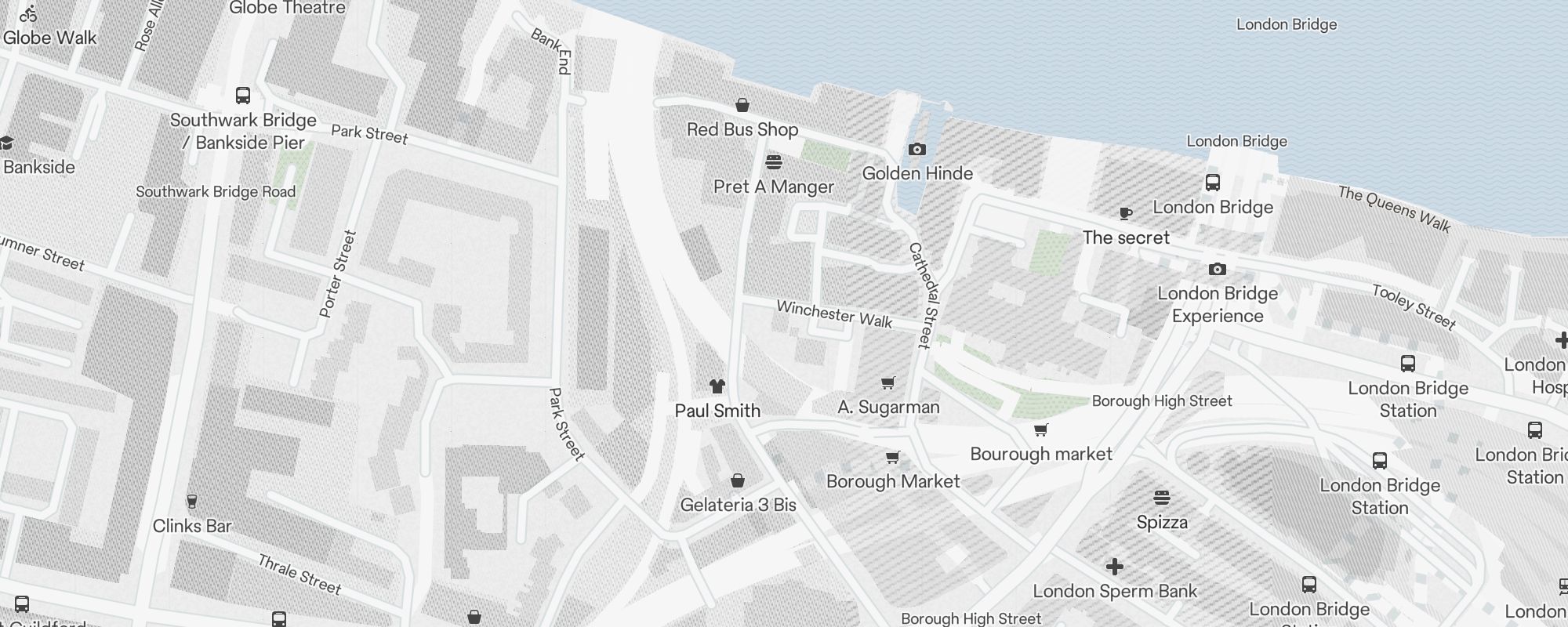Click the A. Sugarman shopping cart icon

tap(887, 382)
